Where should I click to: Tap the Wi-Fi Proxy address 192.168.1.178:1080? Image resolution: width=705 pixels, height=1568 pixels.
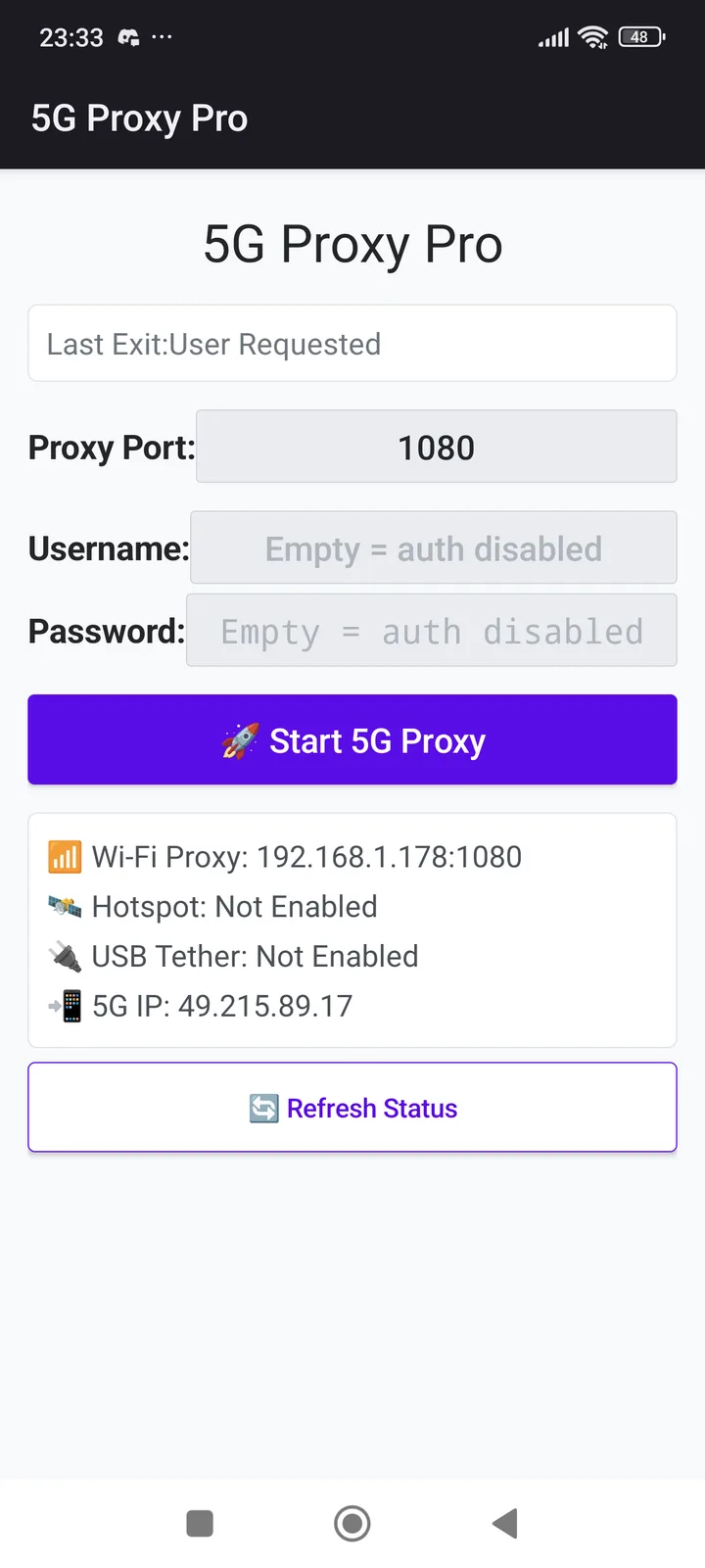[x=389, y=857]
